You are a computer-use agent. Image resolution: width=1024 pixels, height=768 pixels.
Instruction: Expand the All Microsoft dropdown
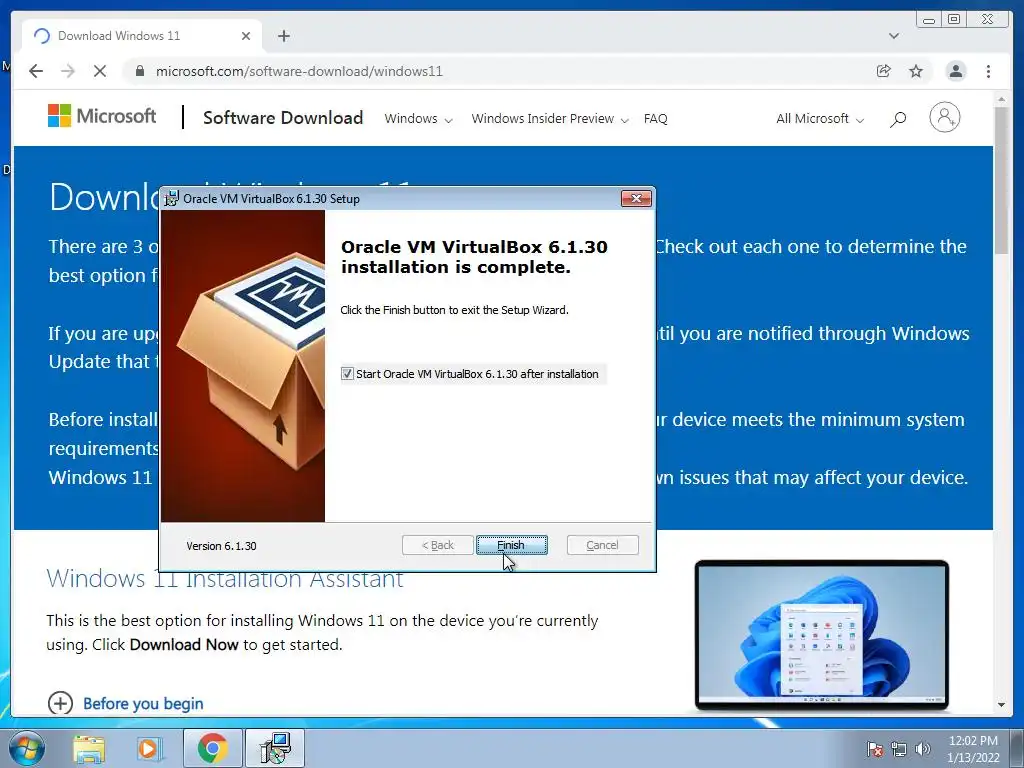pos(820,118)
